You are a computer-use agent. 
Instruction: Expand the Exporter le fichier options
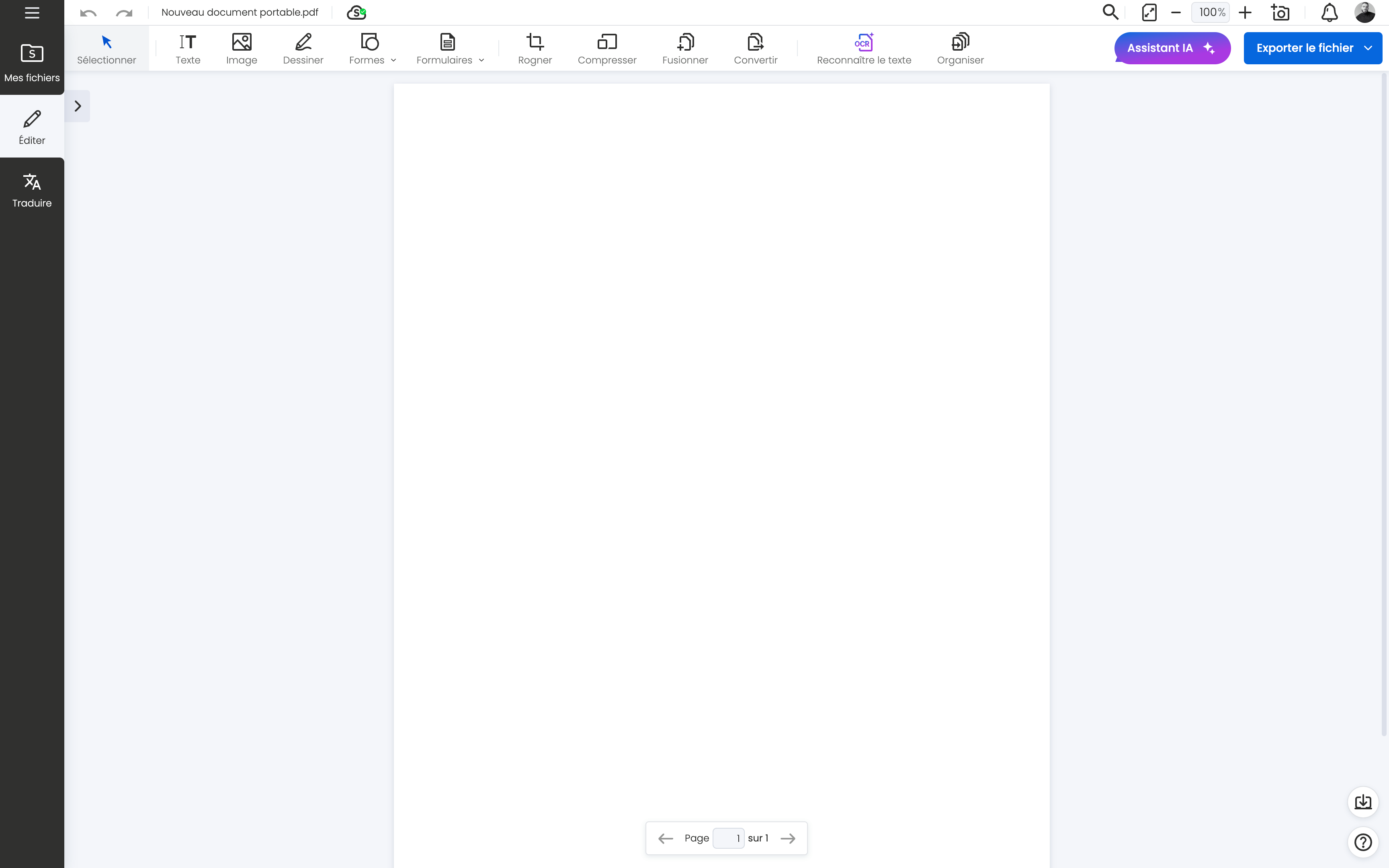tap(1369, 48)
